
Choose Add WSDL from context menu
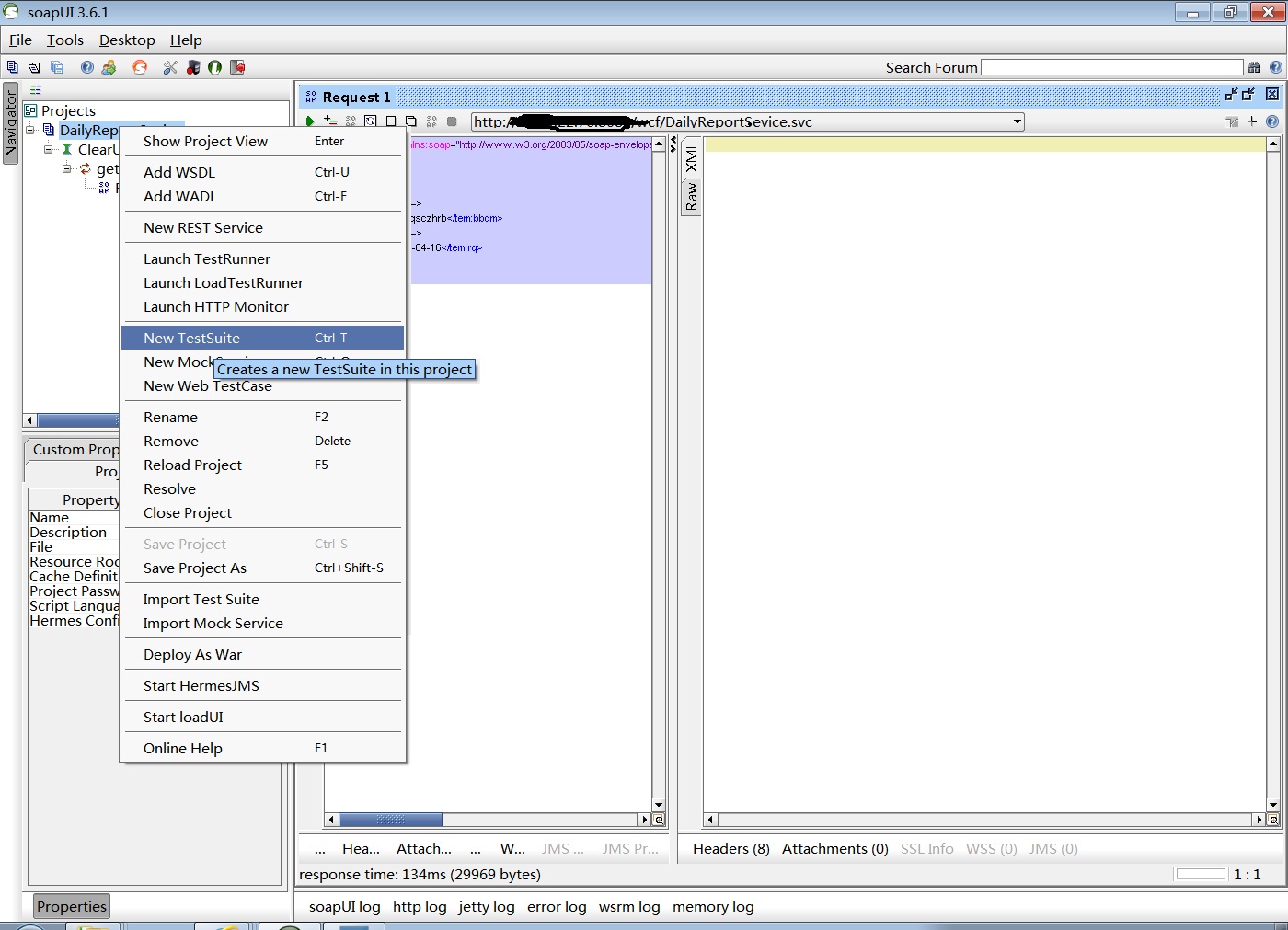tap(263, 172)
